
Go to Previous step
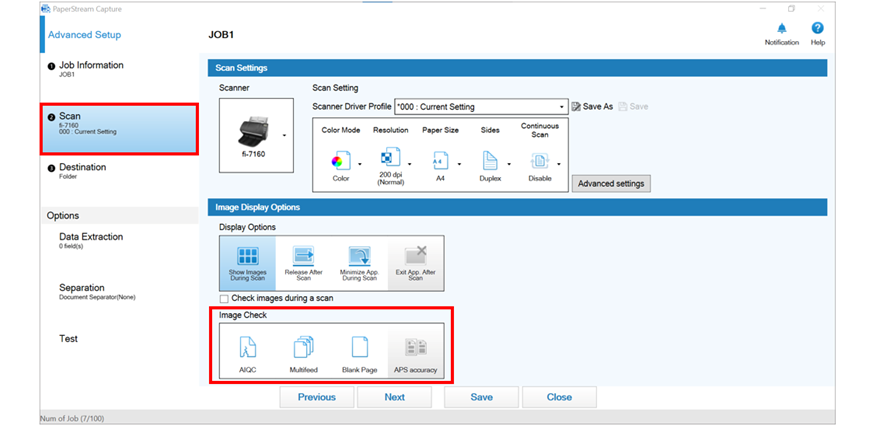317,397
